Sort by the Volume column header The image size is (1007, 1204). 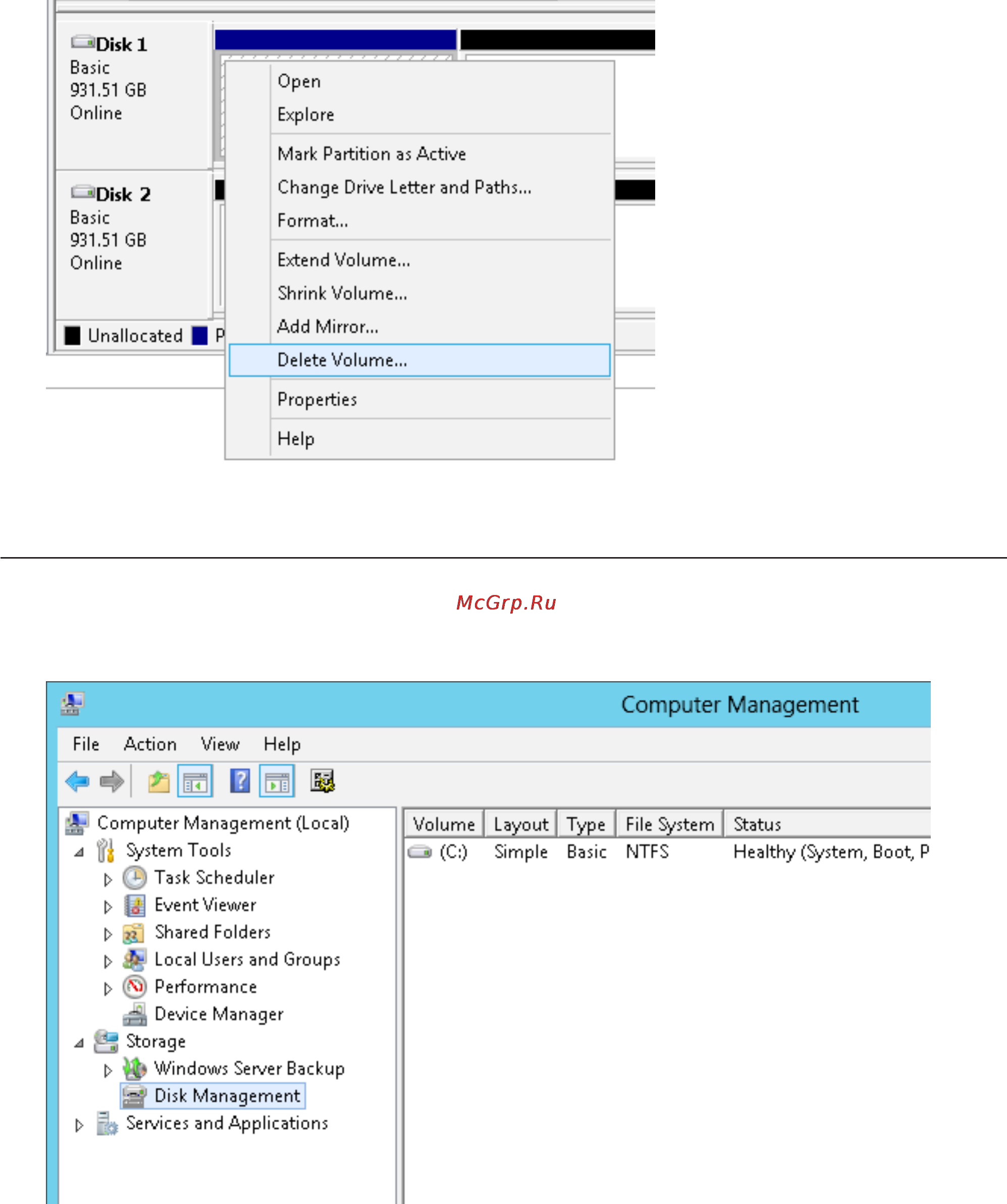tap(444, 824)
